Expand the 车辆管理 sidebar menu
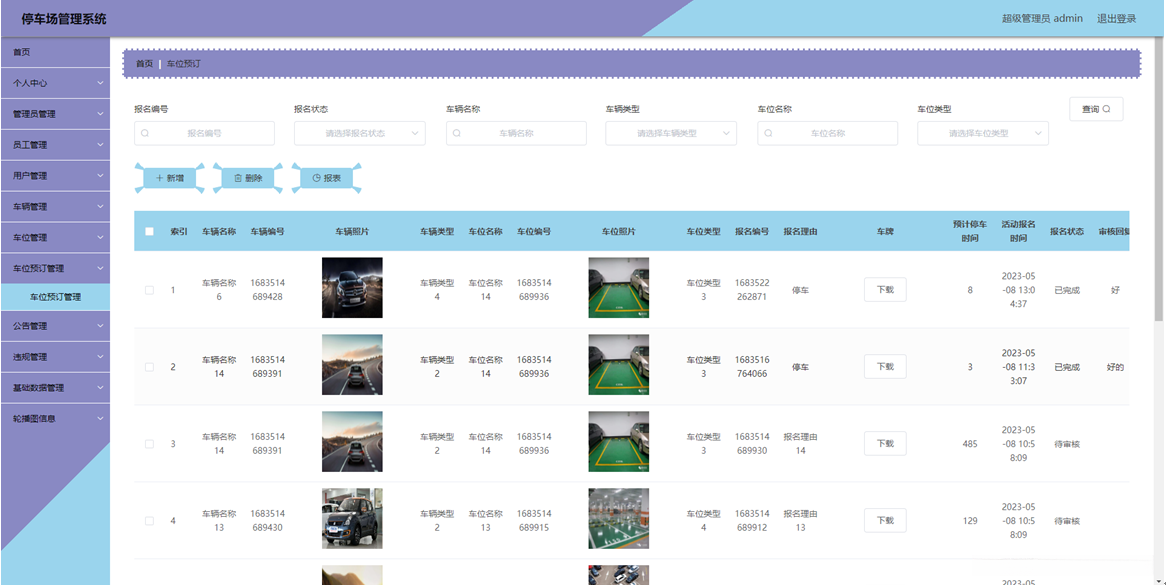The height and width of the screenshot is (585, 1166). click(55, 207)
